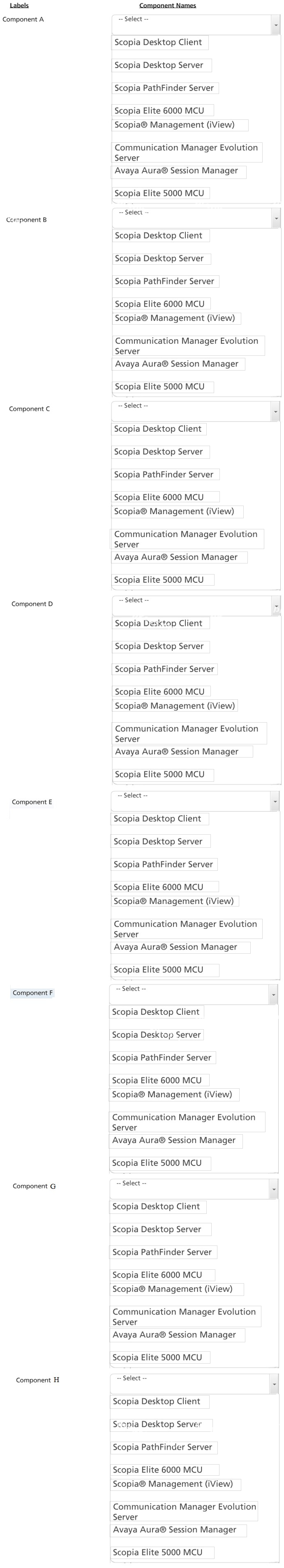This screenshot has height=1568, width=284.
Task: Select Avaya Aura® Session Manager for Component F
Action: pos(176,1141)
